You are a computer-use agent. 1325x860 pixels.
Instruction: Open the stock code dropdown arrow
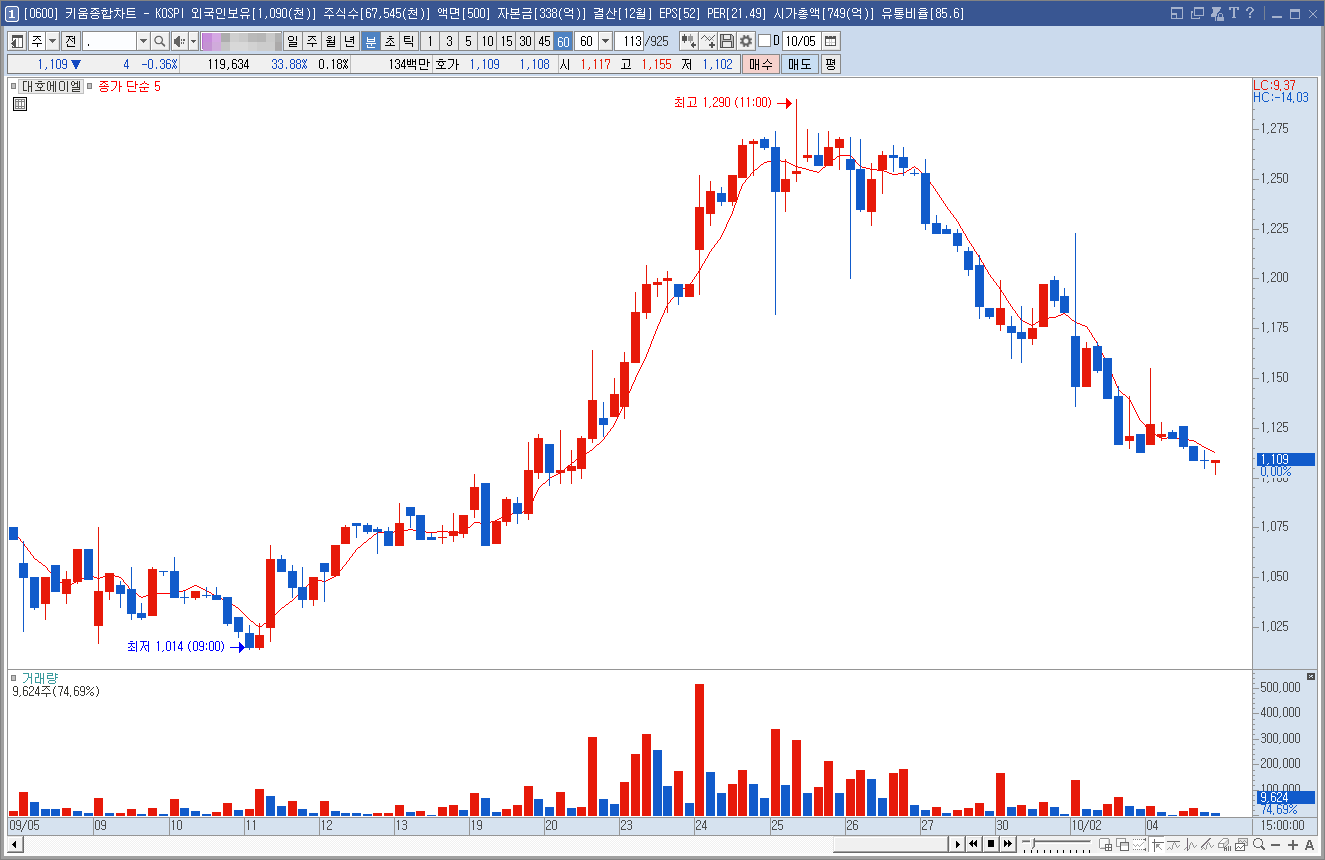coord(143,41)
